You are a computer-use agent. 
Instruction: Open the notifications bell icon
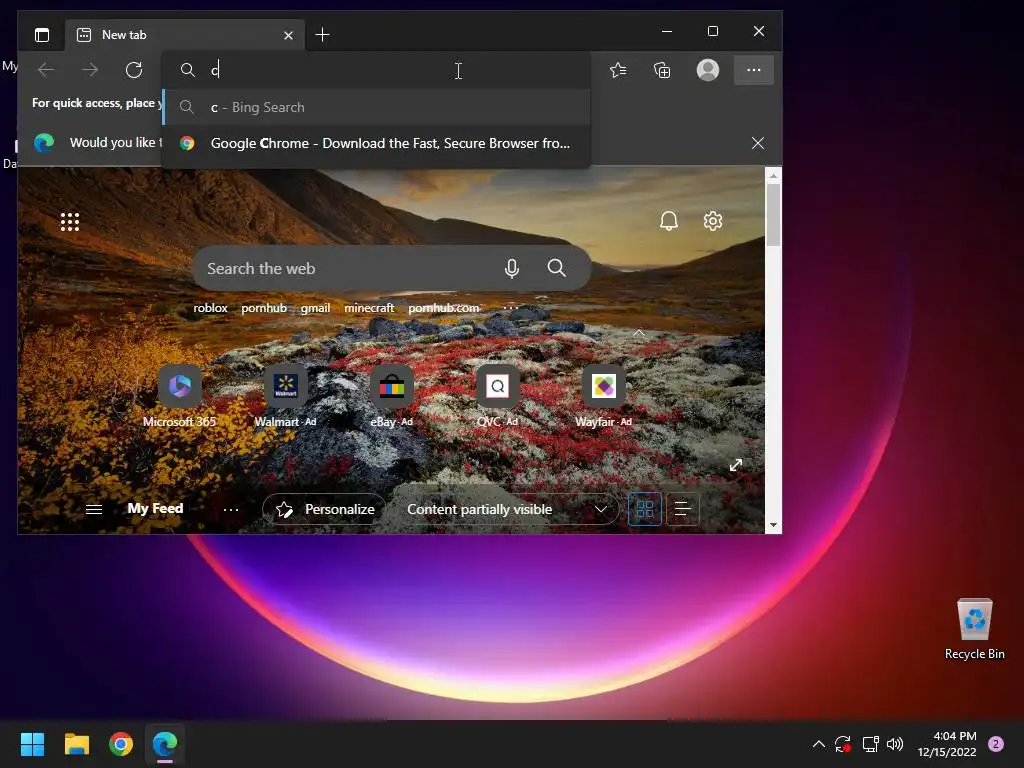tap(669, 221)
